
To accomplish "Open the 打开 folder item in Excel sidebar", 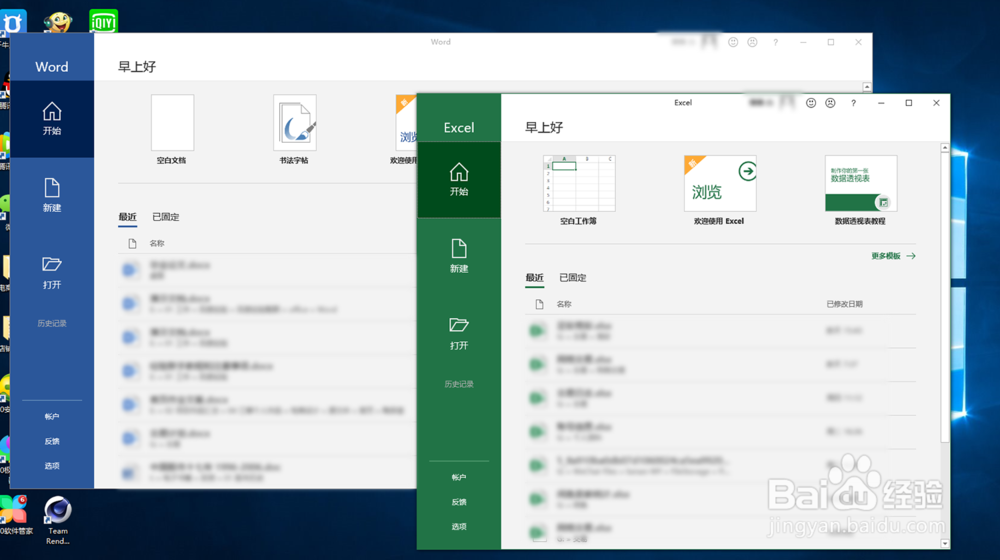I will 459,333.
